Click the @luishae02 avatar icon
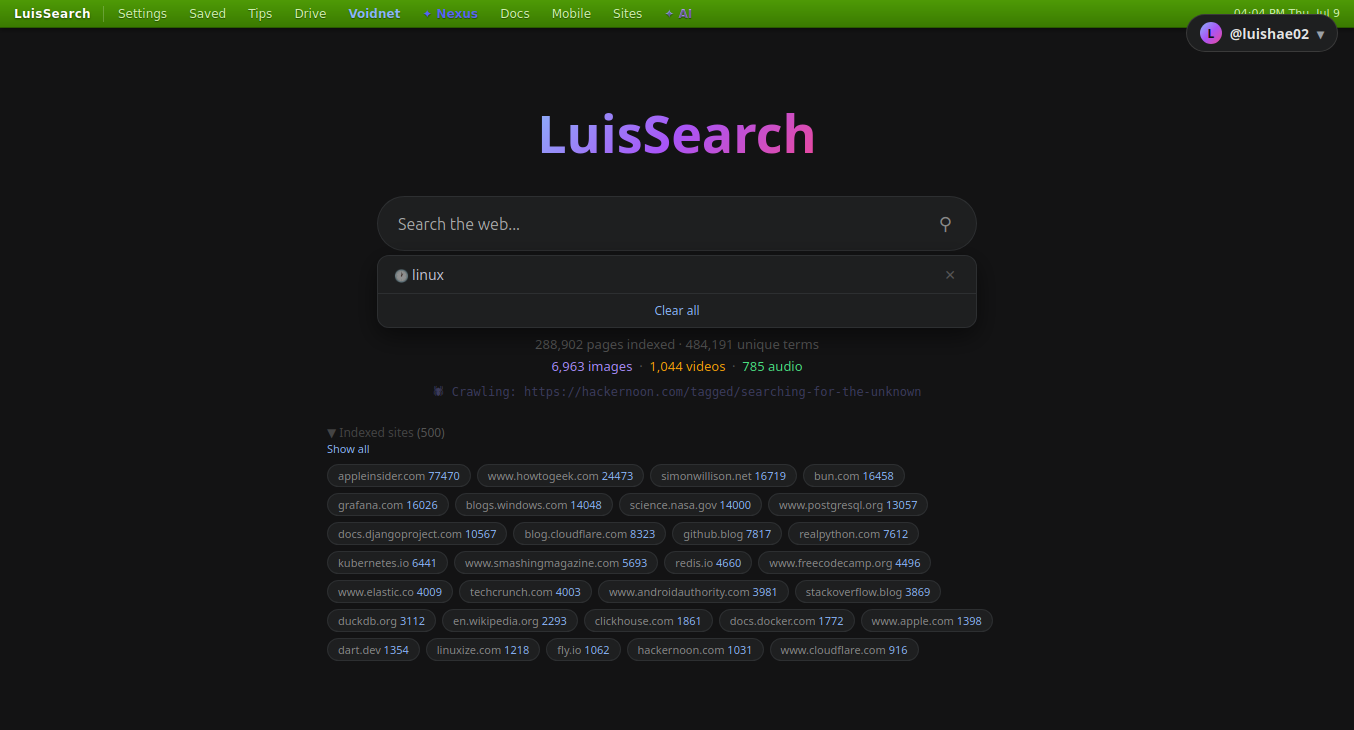The width and height of the screenshot is (1354, 730). pos(1211,33)
